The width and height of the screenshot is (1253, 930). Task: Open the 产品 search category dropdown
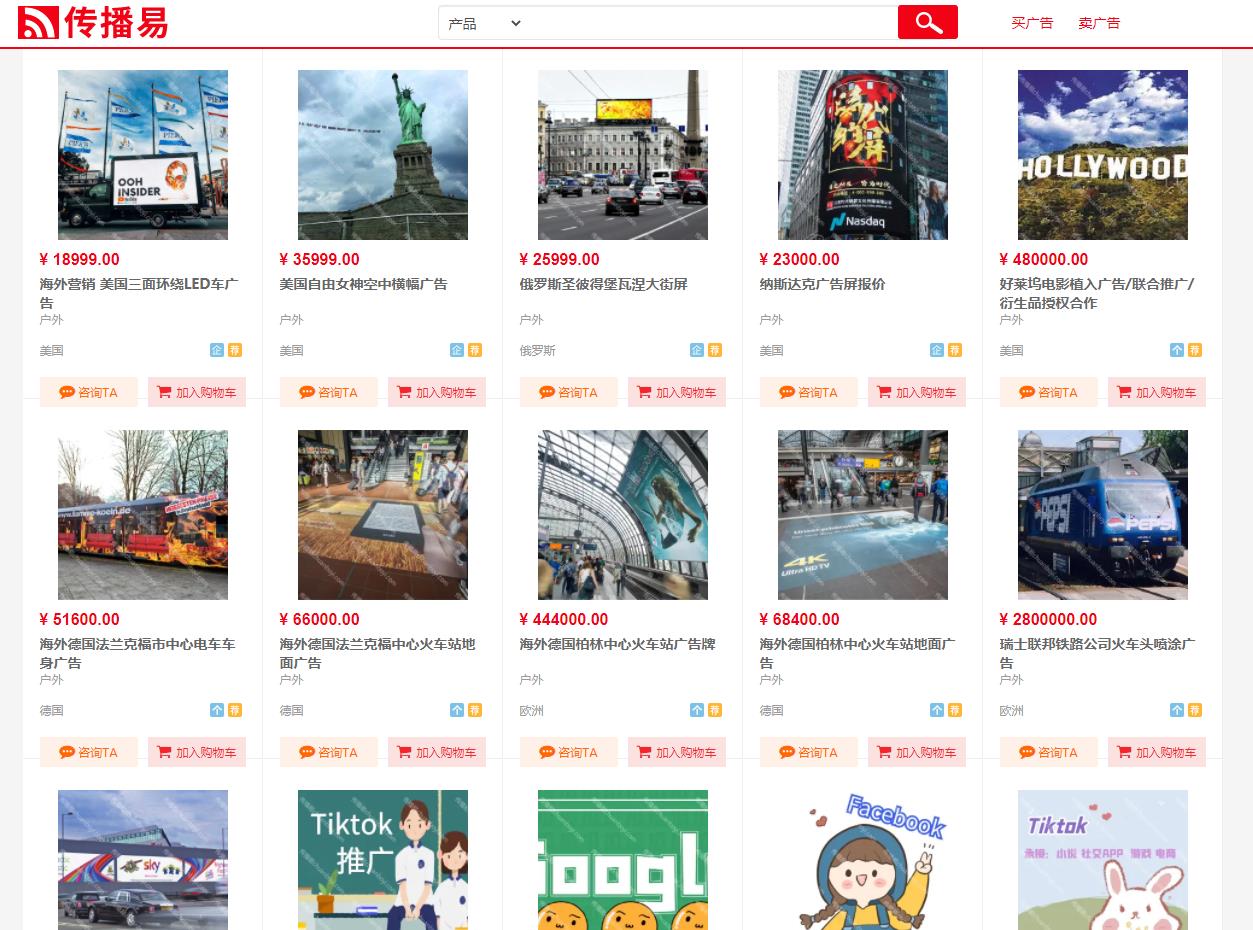(484, 23)
